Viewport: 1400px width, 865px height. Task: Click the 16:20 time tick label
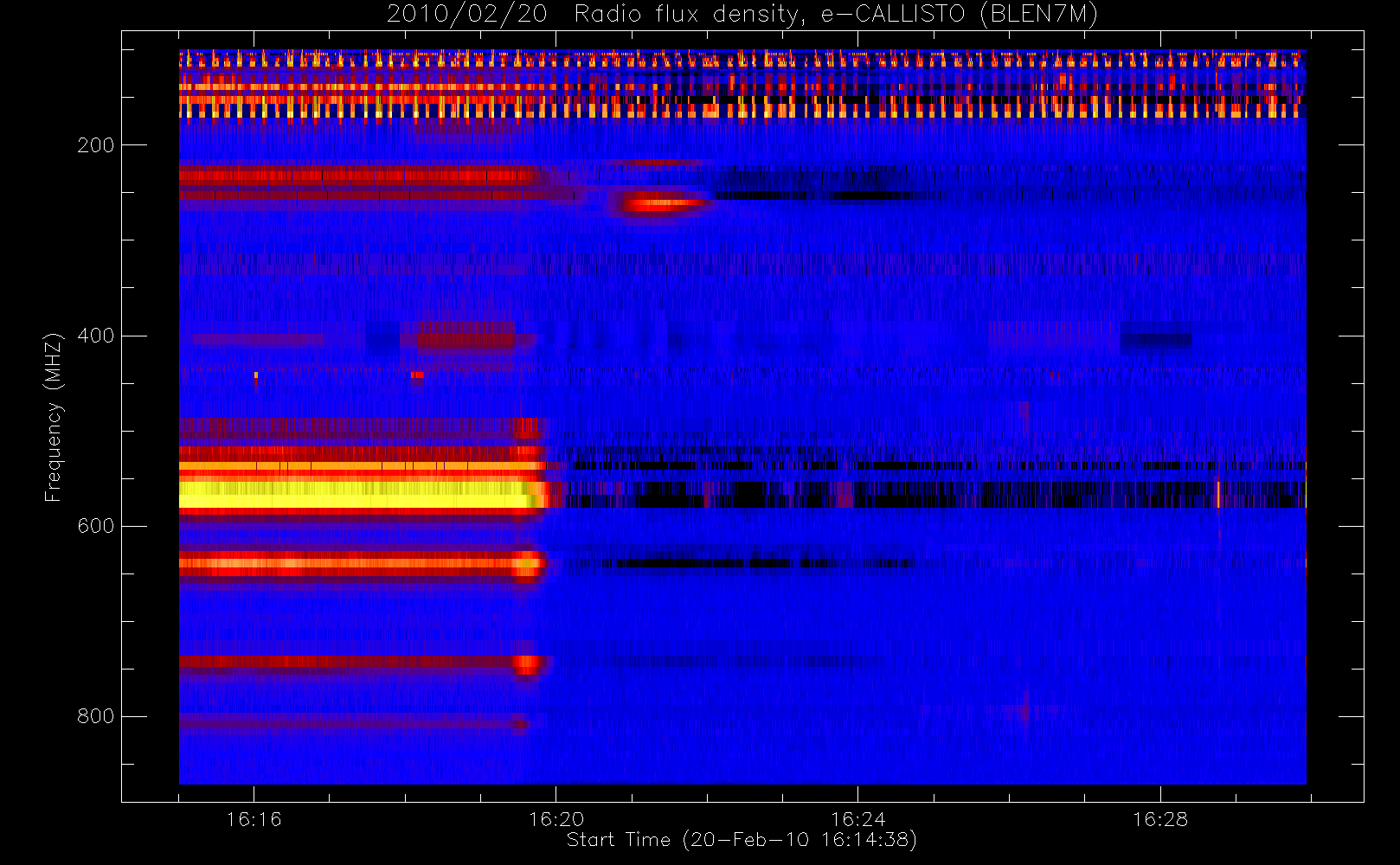[556, 819]
